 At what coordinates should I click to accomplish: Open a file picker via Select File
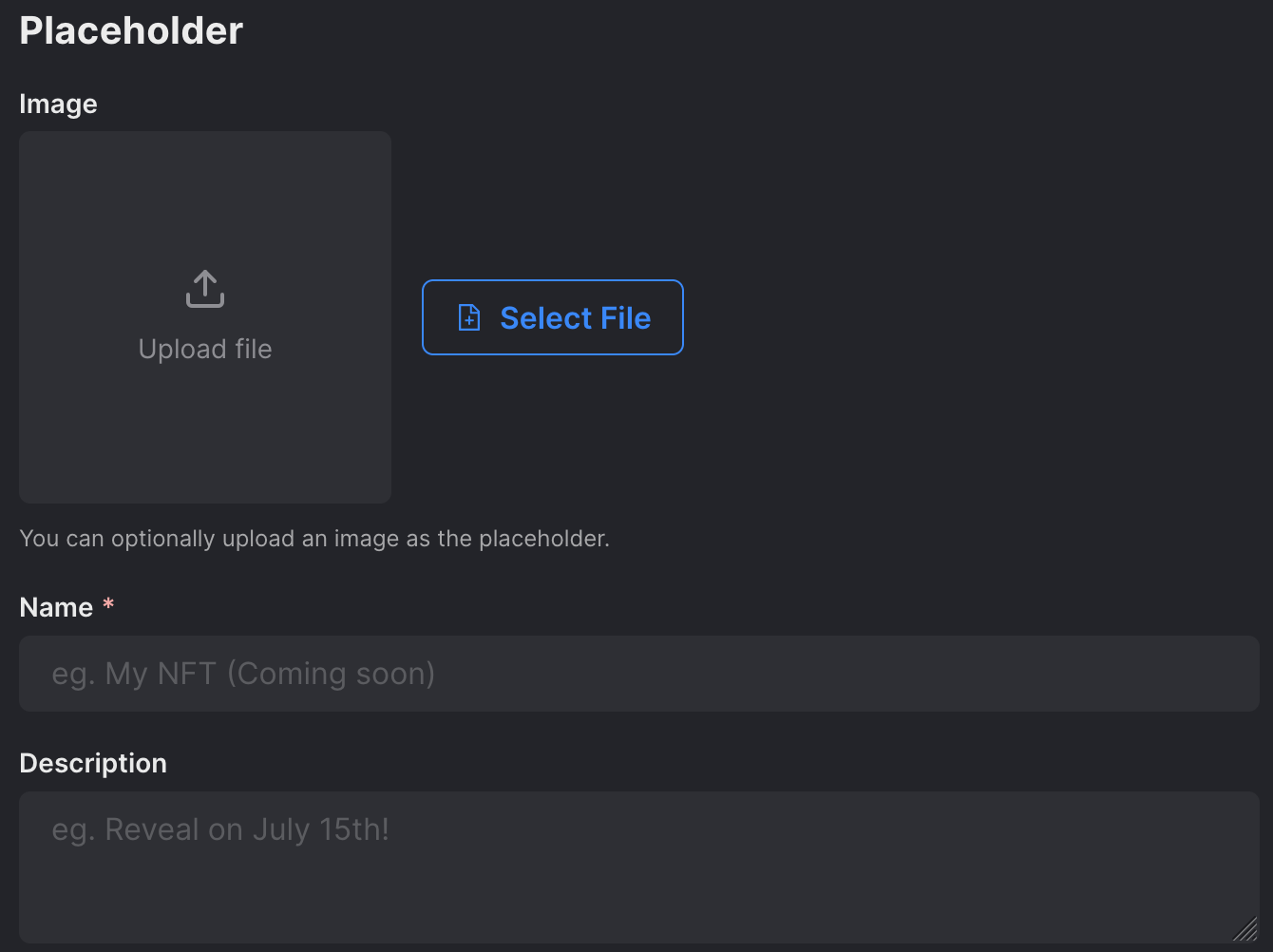click(552, 317)
